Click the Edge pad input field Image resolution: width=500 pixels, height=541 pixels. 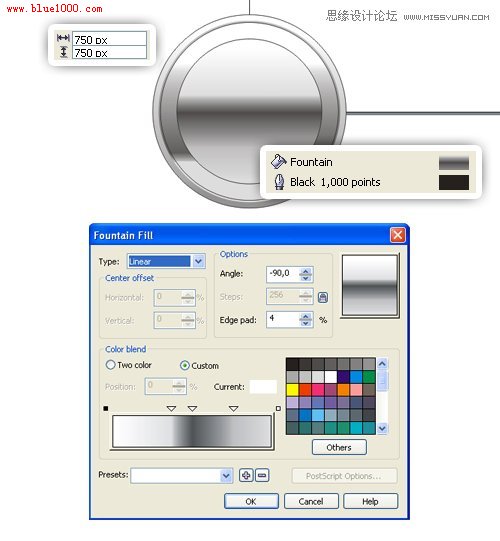click(283, 319)
